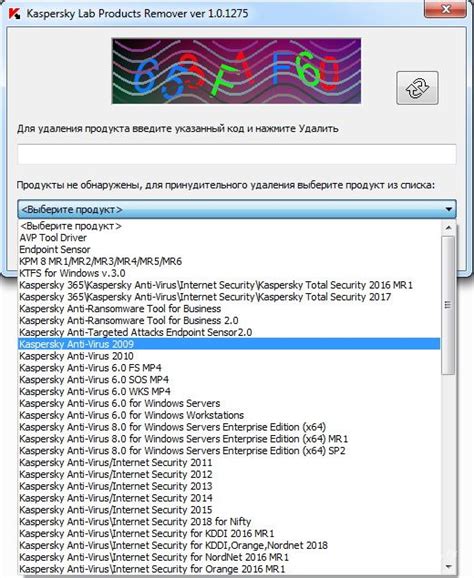This screenshot has height=578, width=474.
Task: Click scrollbar up arrow in product list
Action: (448, 228)
